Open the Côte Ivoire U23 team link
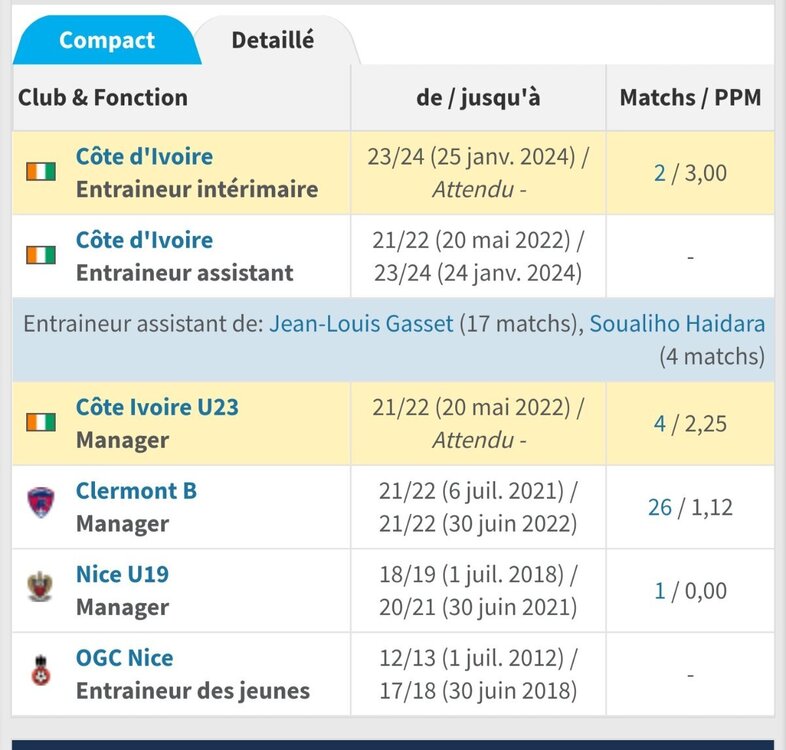Image resolution: width=786 pixels, height=750 pixels. pyautogui.click(x=157, y=408)
